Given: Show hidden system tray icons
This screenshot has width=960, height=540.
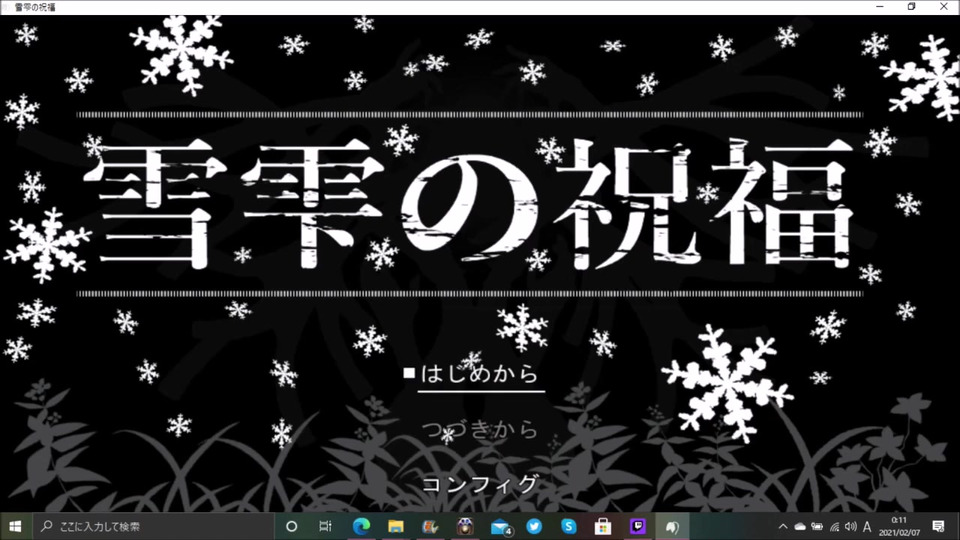Looking at the screenshot, I should click(783, 527).
